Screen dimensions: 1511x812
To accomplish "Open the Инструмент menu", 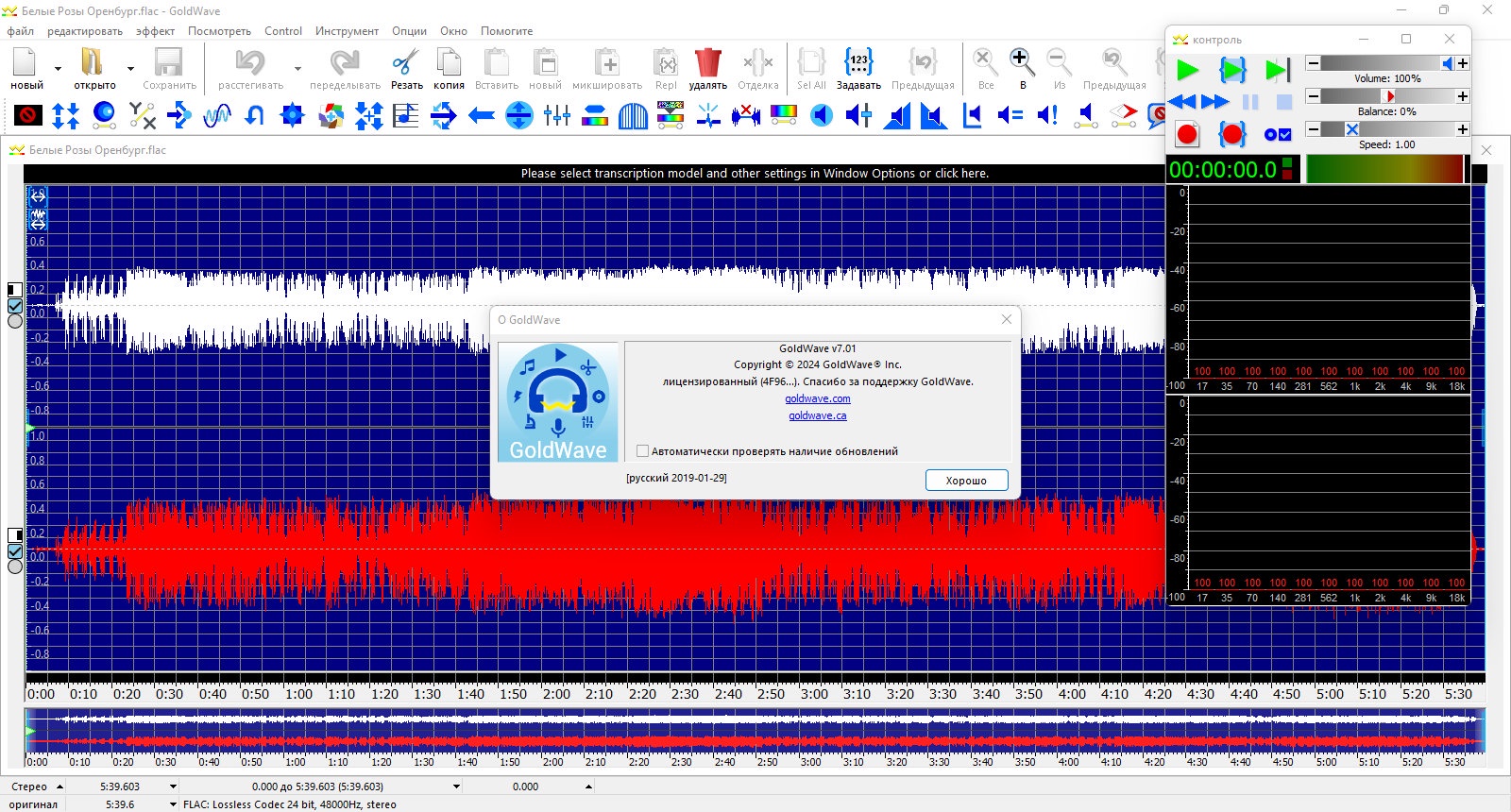I will (347, 31).
